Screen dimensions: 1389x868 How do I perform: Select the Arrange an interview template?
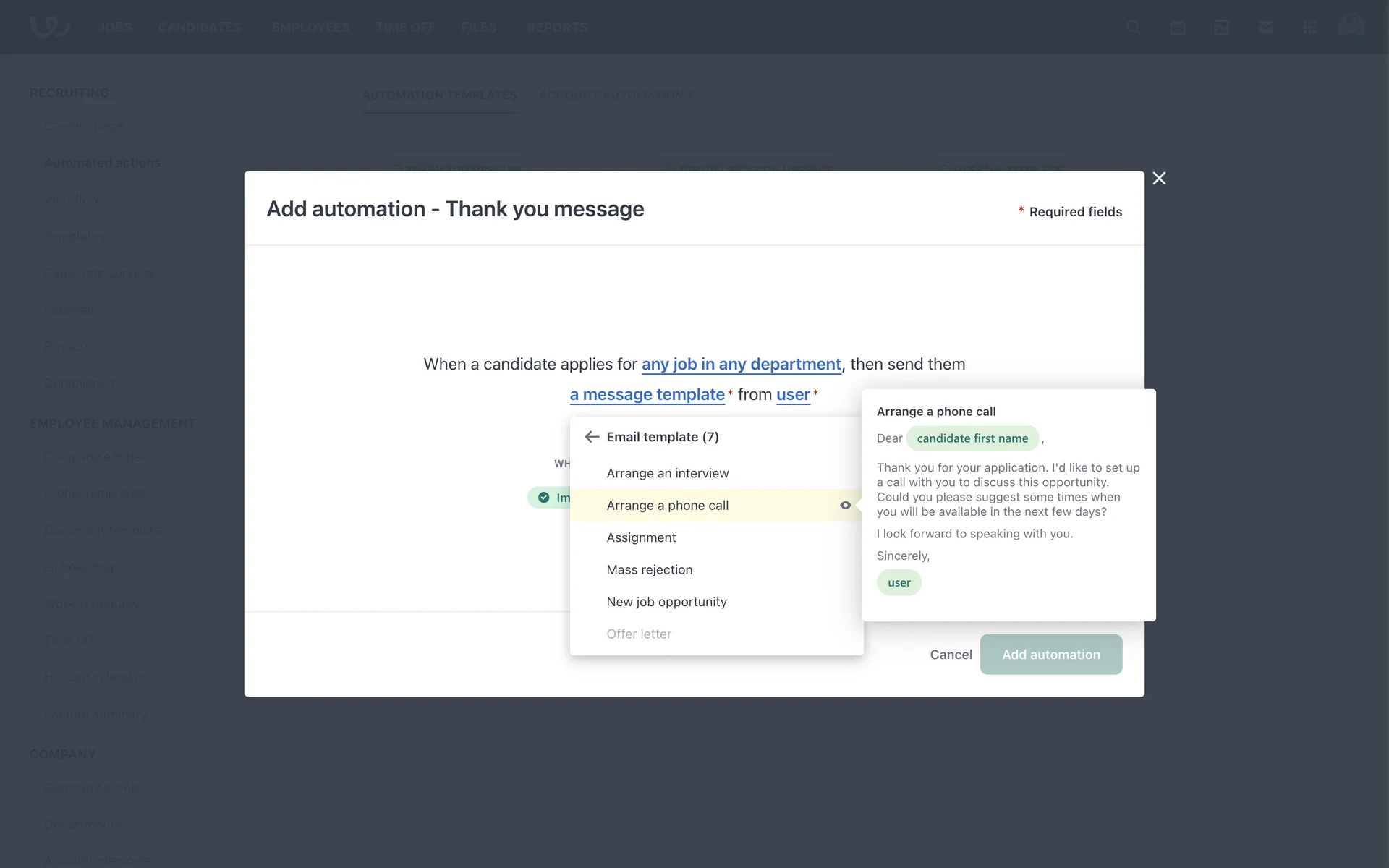(667, 473)
